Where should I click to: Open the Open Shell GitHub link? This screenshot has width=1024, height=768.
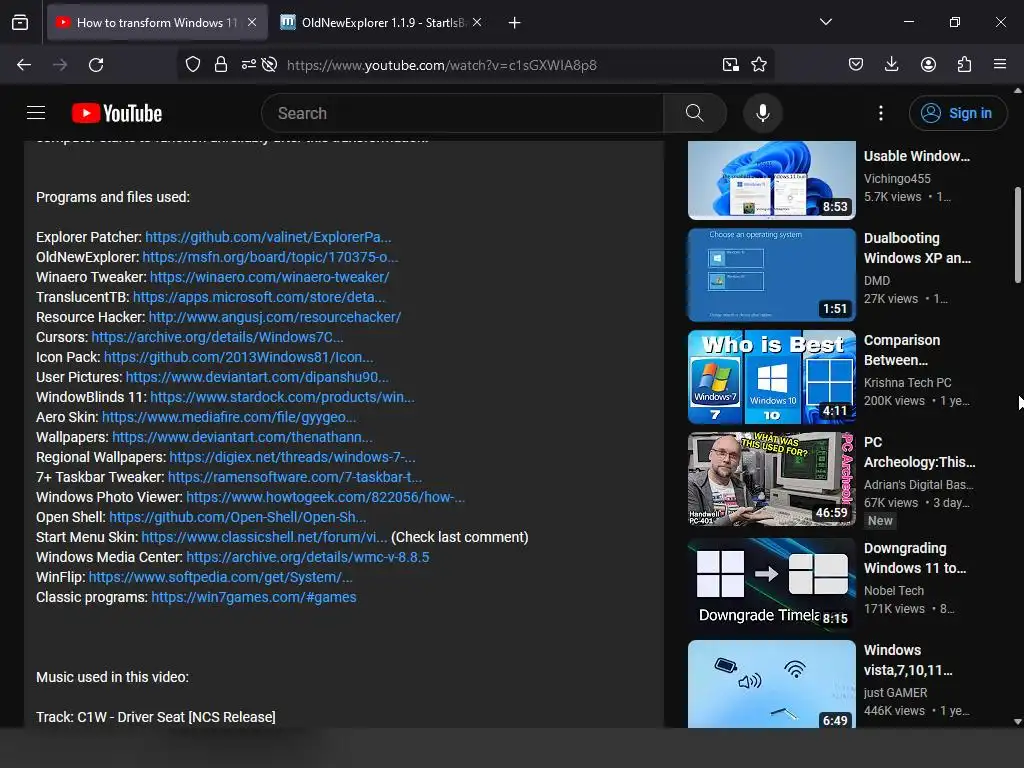click(x=238, y=517)
